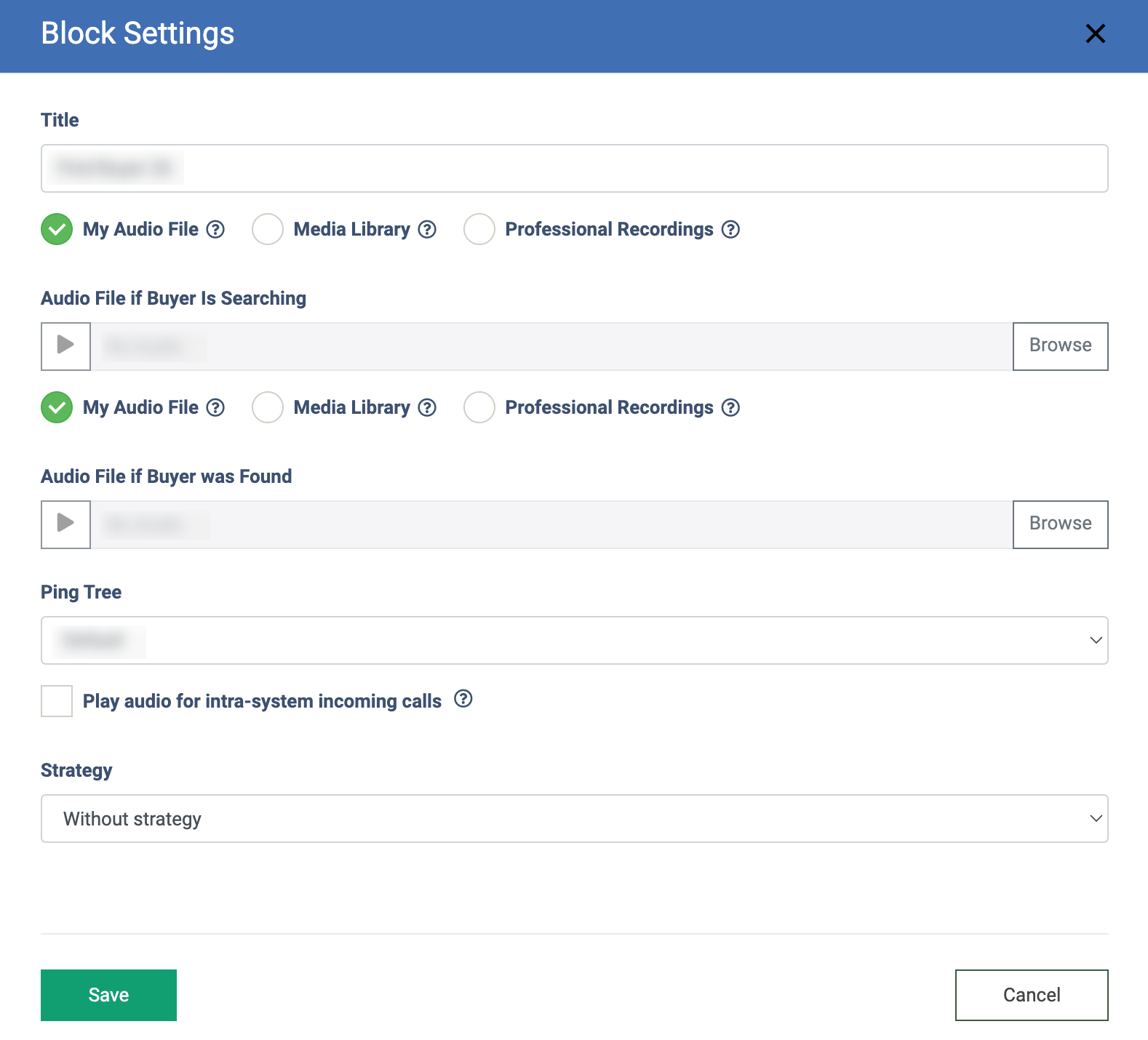
Task: Save the block settings
Action: (x=108, y=995)
